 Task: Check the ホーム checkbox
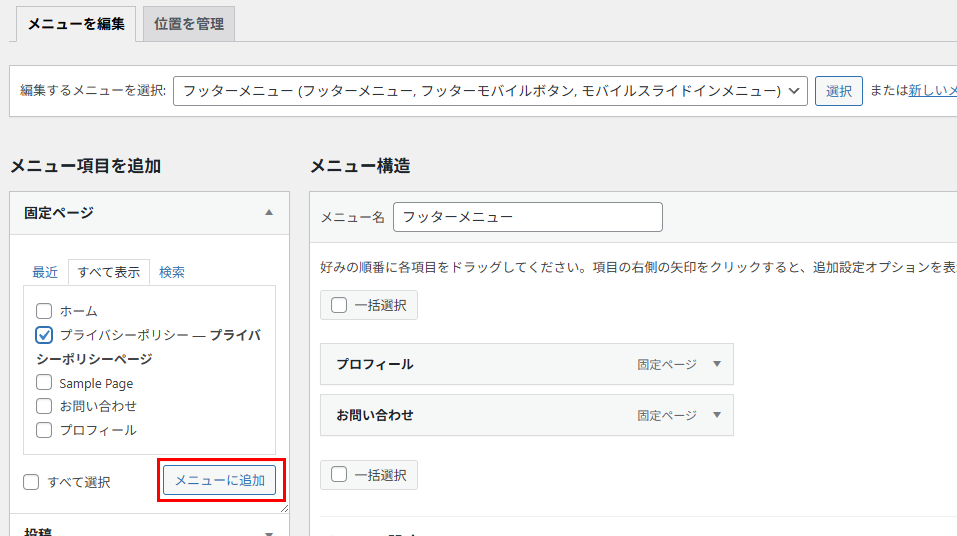click(44, 311)
